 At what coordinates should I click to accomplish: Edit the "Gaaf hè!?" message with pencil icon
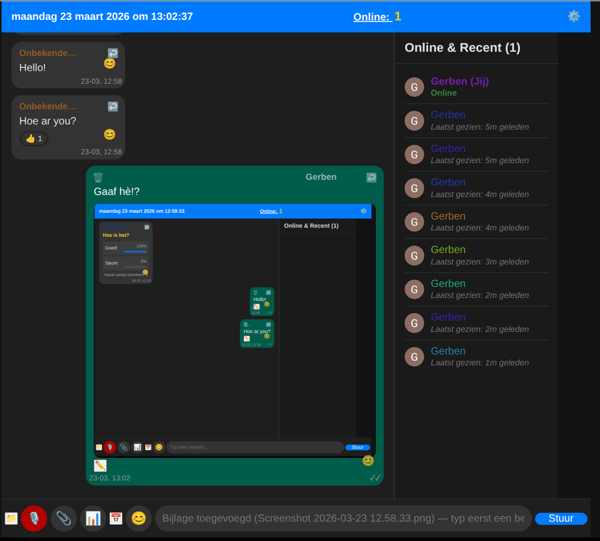click(100, 465)
